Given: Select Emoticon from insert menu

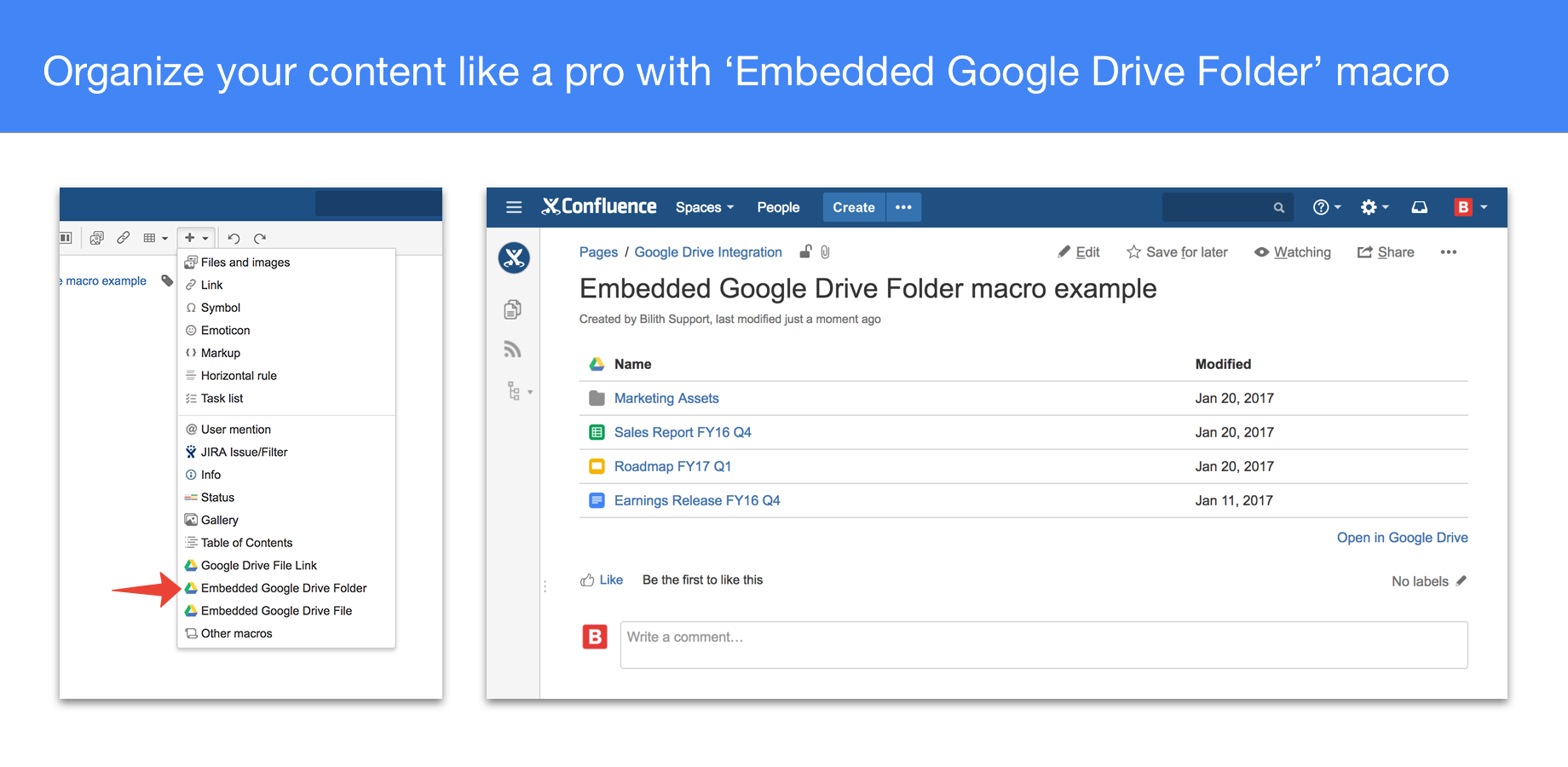Looking at the screenshot, I should [286, 331].
